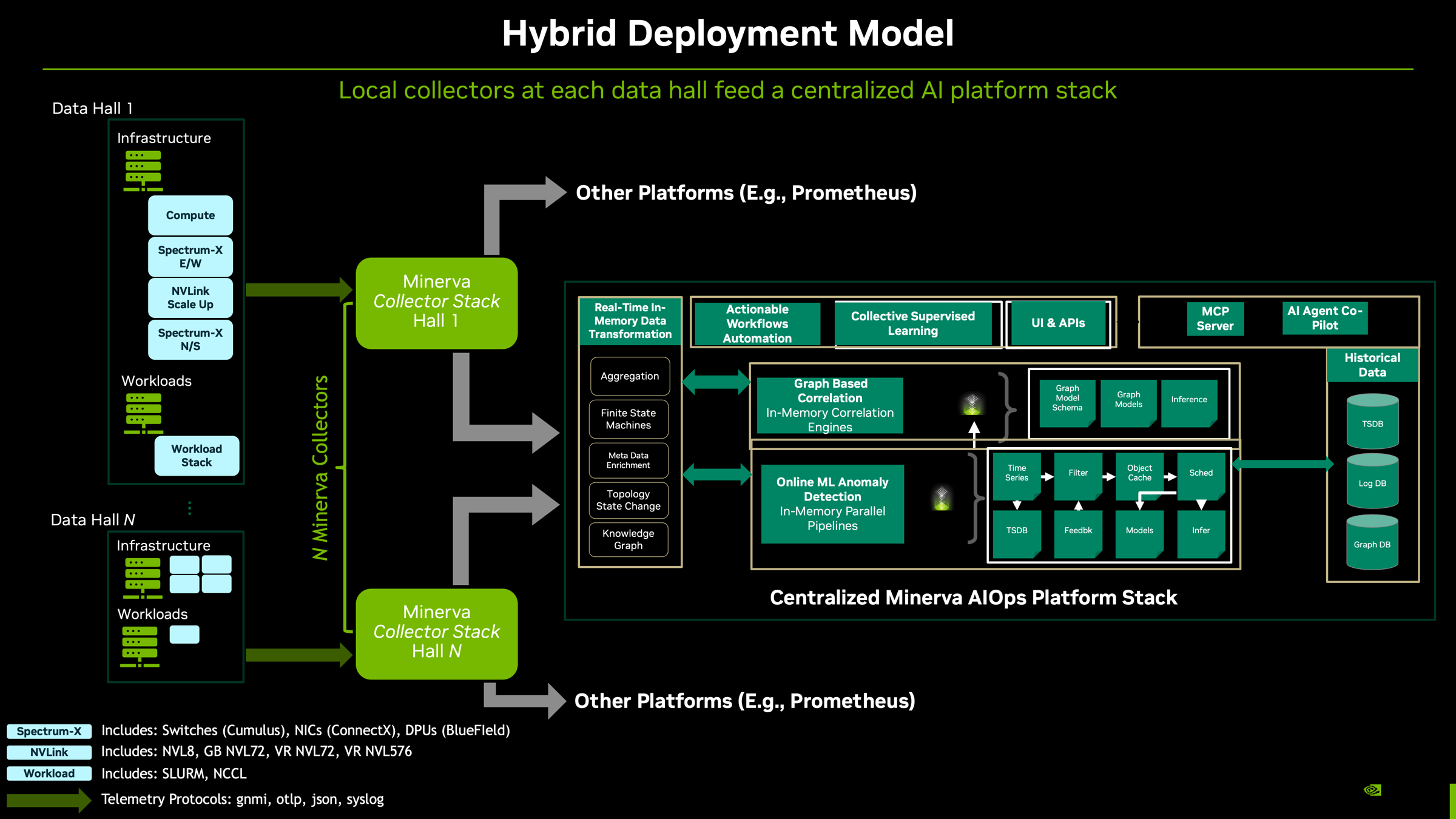This screenshot has height=819, width=1456.
Task: Click the Infer pipeline block
Action: point(1201,534)
